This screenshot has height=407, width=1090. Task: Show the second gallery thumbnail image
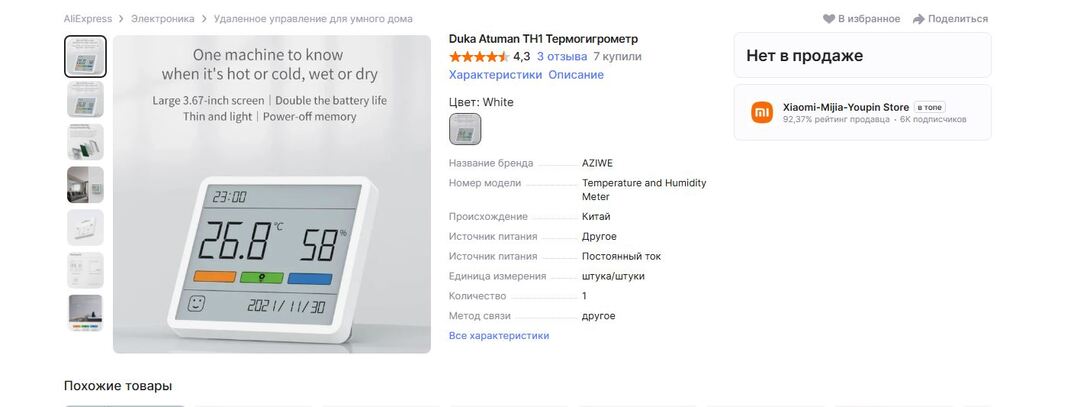click(85, 100)
